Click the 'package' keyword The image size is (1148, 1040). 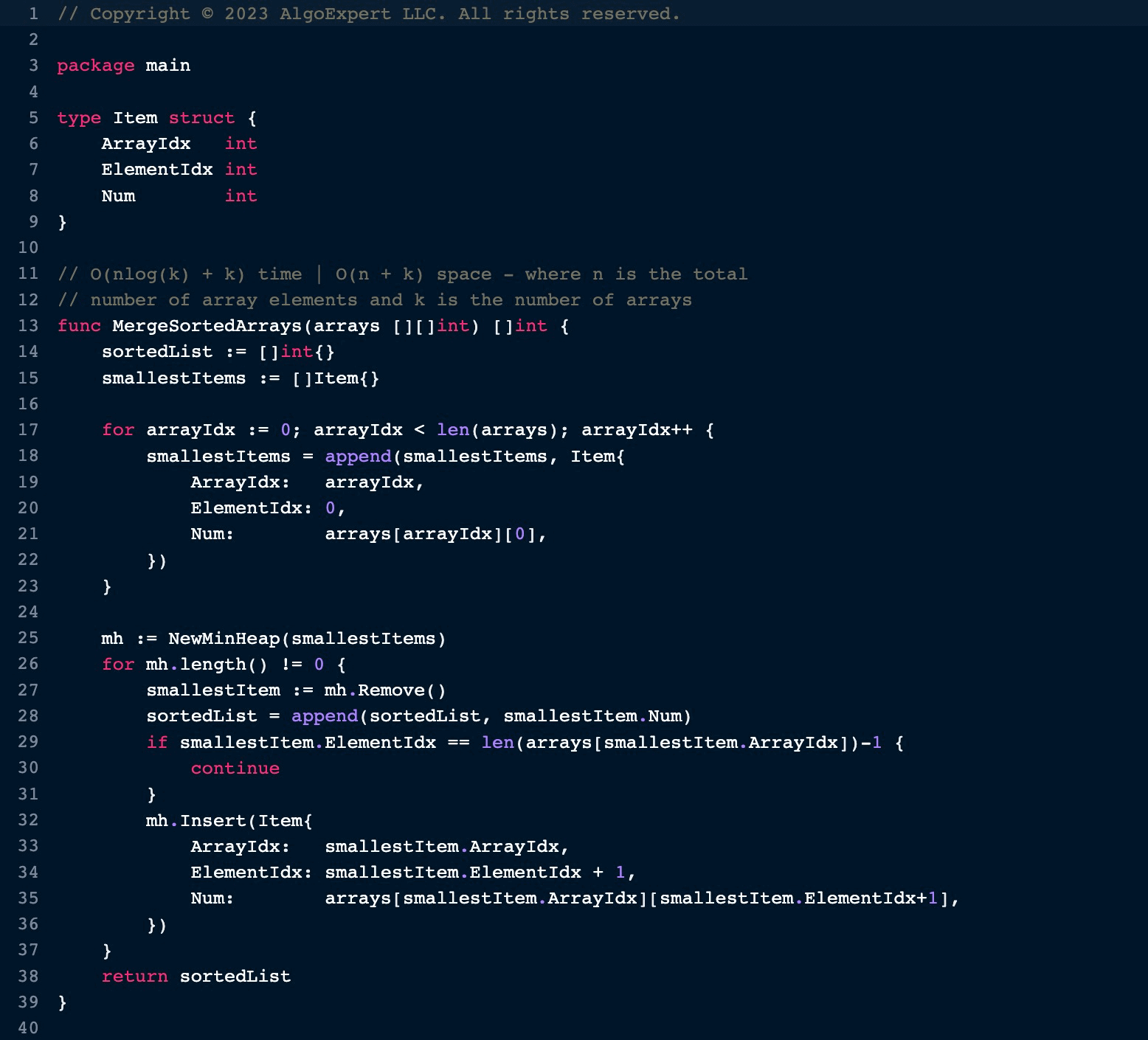[x=95, y=66]
